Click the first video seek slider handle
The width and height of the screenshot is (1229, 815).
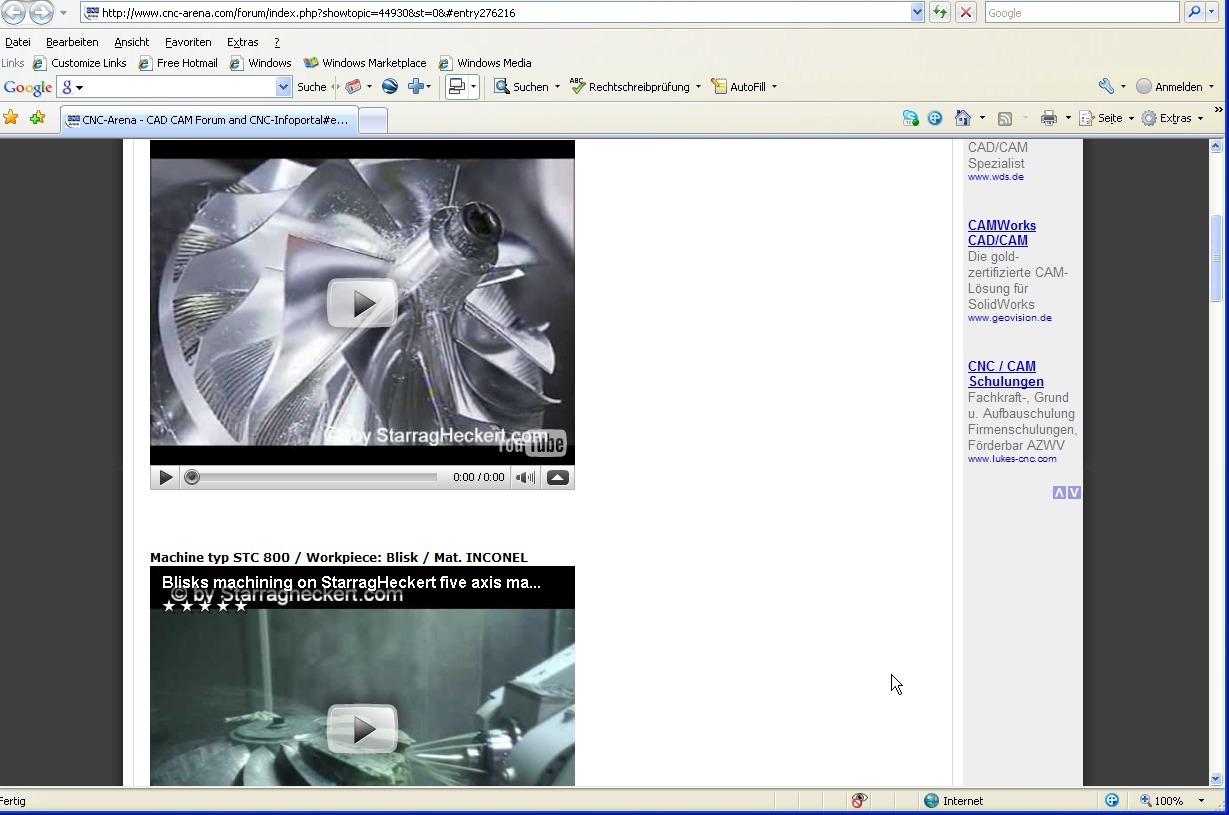tap(192, 478)
